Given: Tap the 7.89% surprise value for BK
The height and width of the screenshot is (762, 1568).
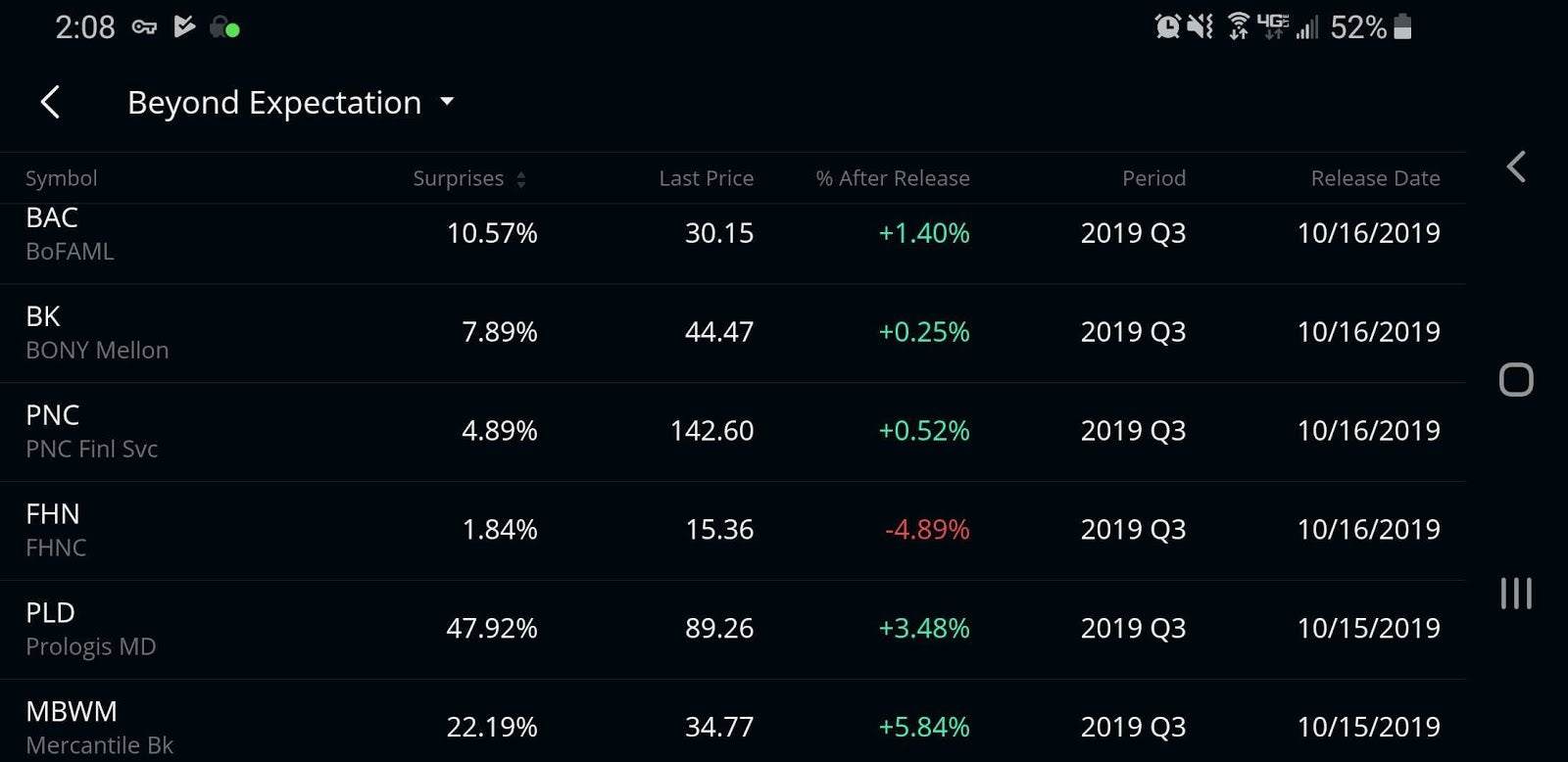Looking at the screenshot, I should [x=500, y=332].
